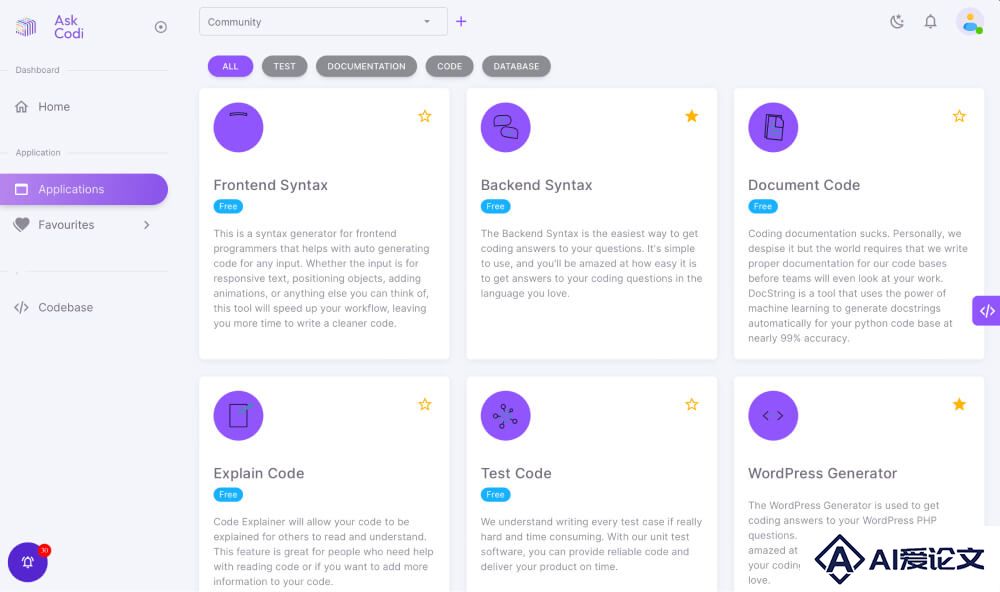Open the Community dropdown

[323, 22]
